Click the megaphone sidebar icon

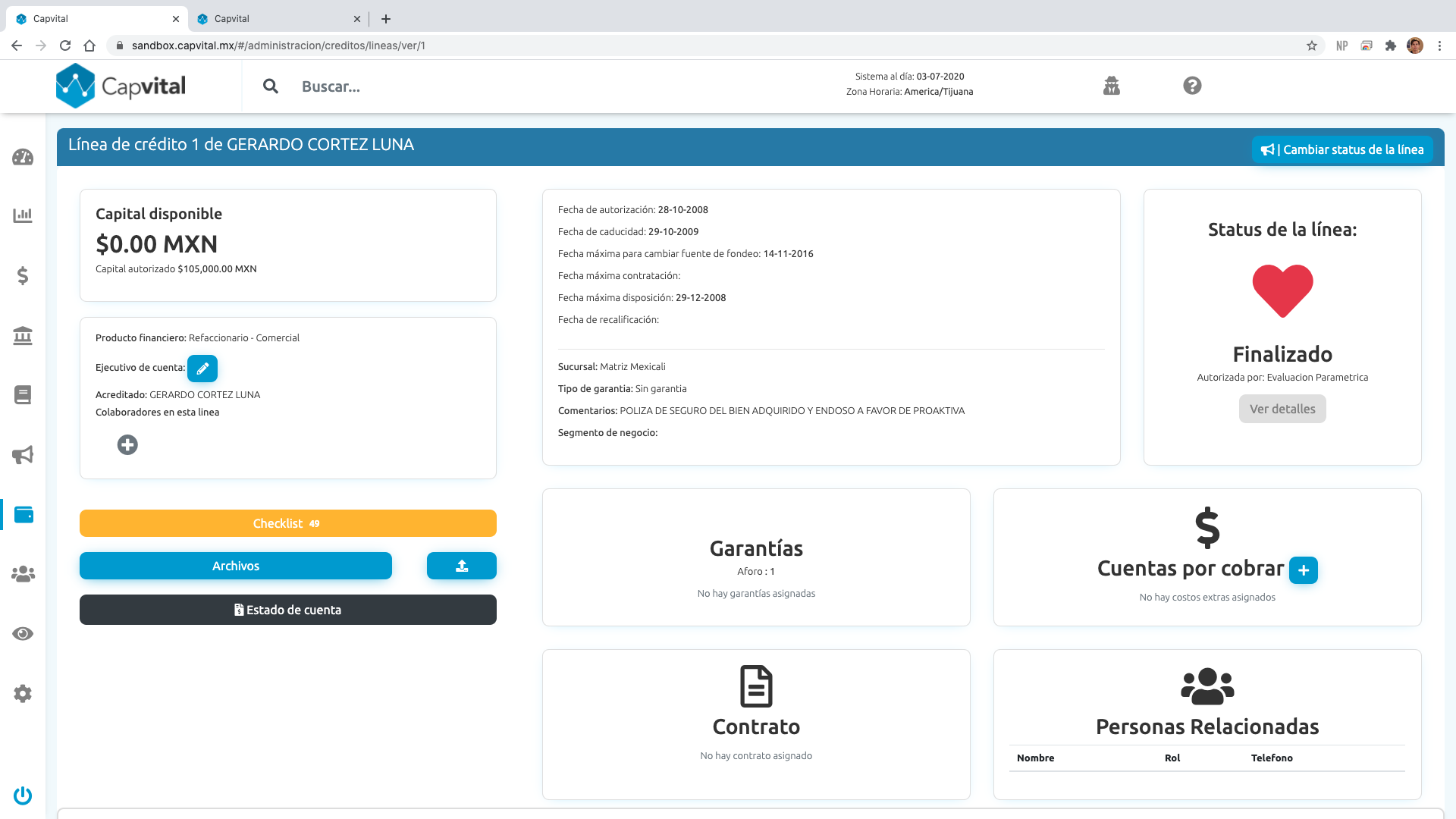click(23, 455)
